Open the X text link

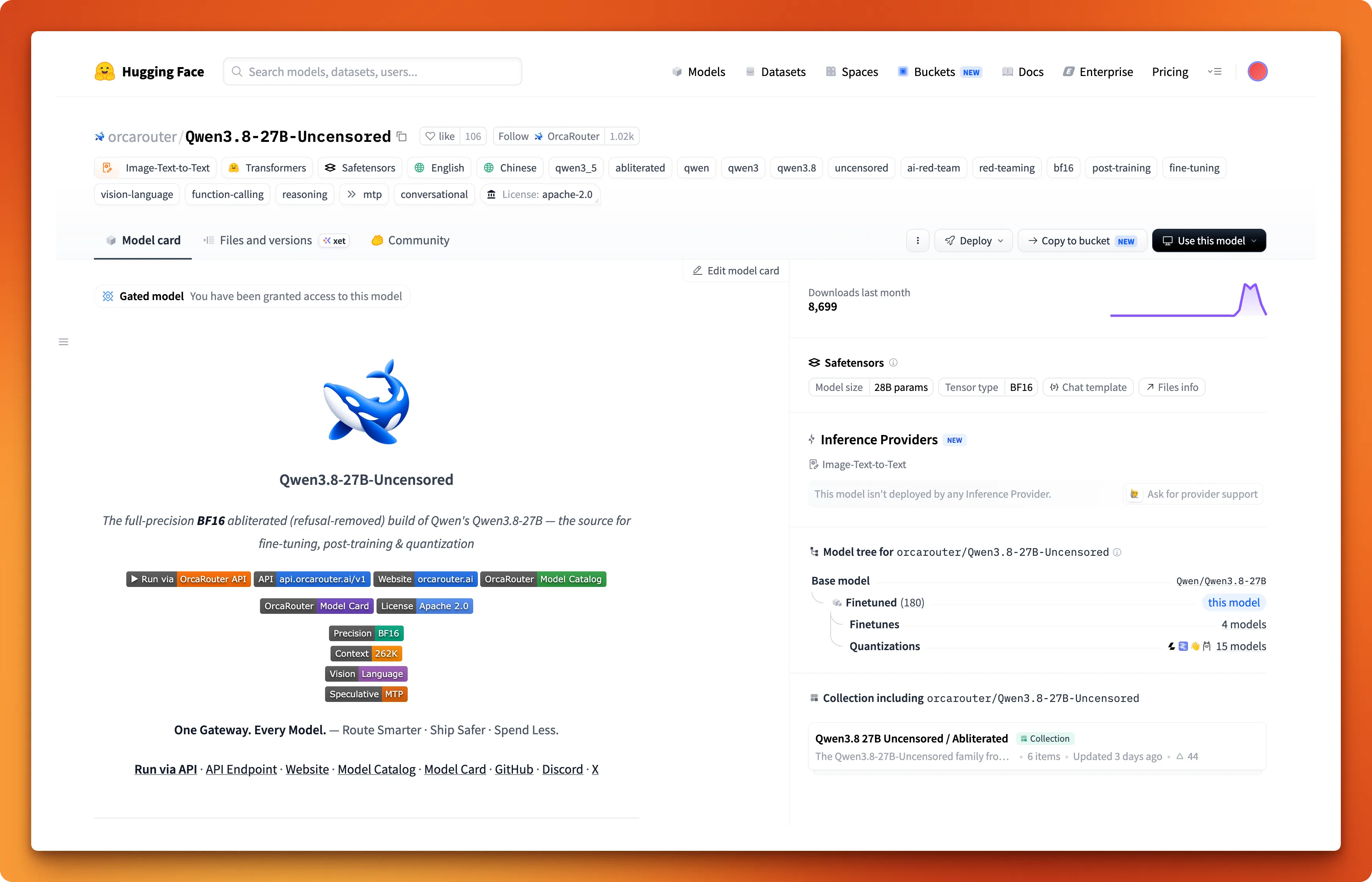click(595, 769)
